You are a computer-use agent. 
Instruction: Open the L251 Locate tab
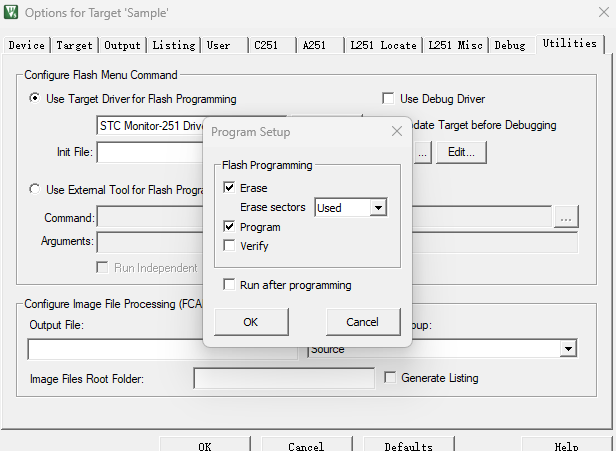[x=383, y=45]
